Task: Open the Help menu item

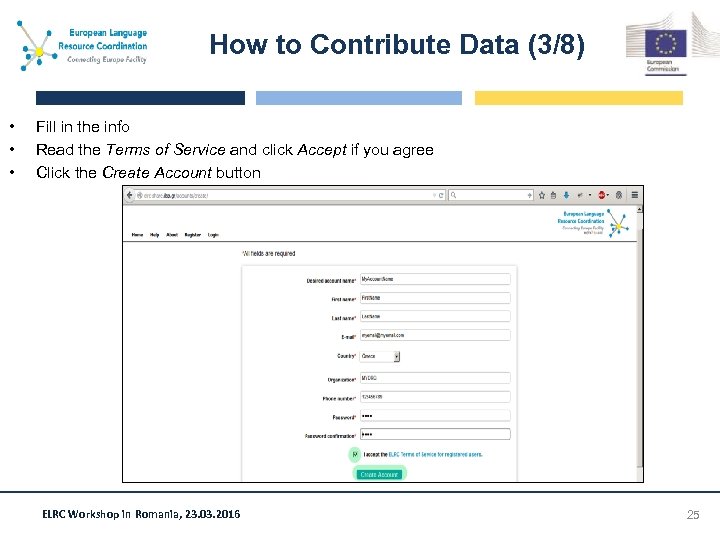Action: [155, 235]
